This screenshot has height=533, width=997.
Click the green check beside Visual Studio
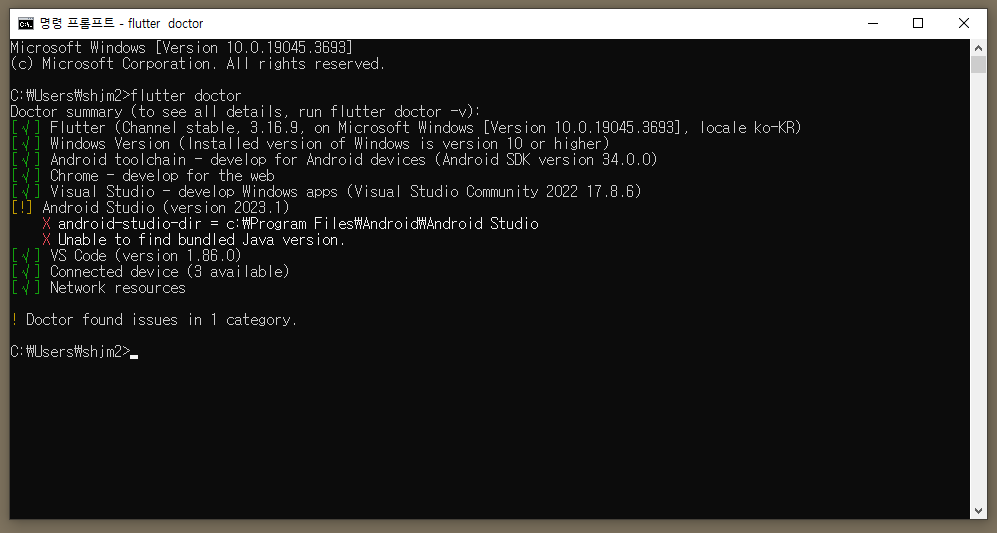(x=26, y=191)
